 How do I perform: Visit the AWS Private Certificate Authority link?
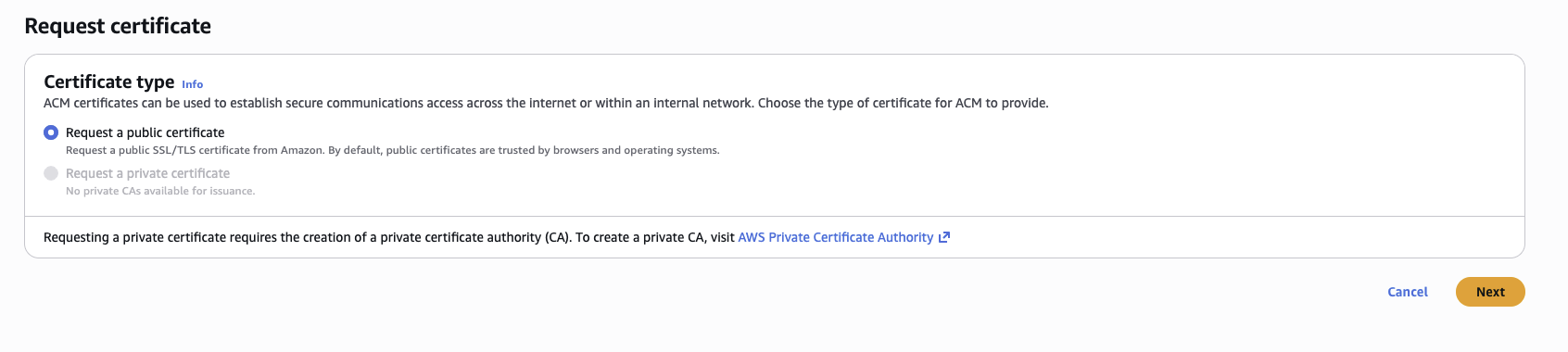[835, 237]
